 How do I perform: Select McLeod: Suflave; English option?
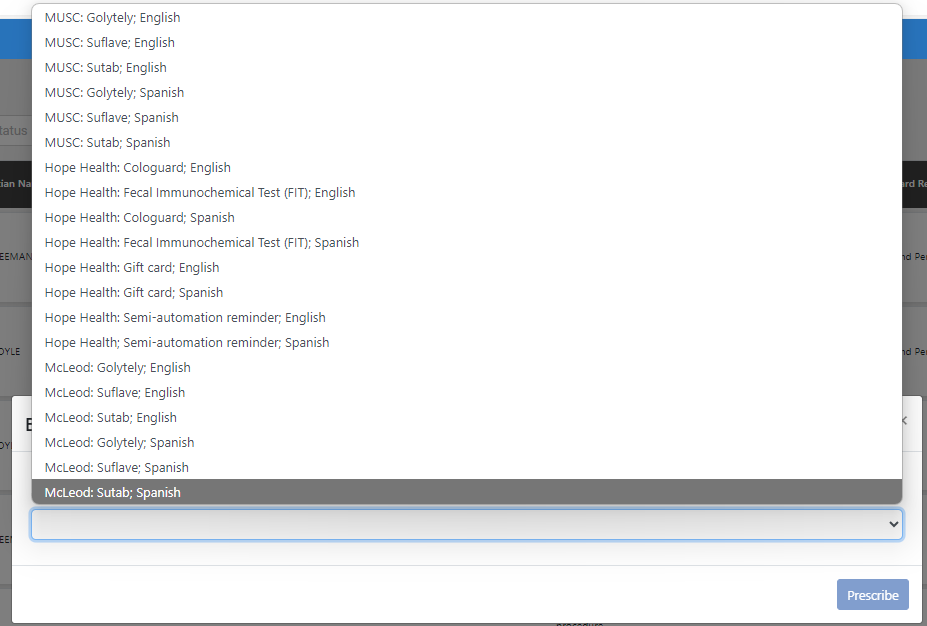(466, 393)
